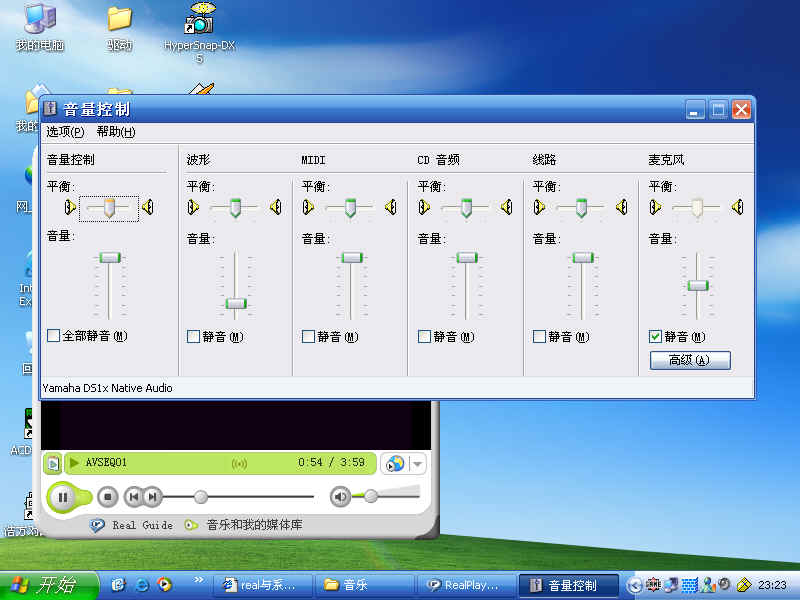
Task: Open the 选项(P) menu
Action: [x=65, y=132]
